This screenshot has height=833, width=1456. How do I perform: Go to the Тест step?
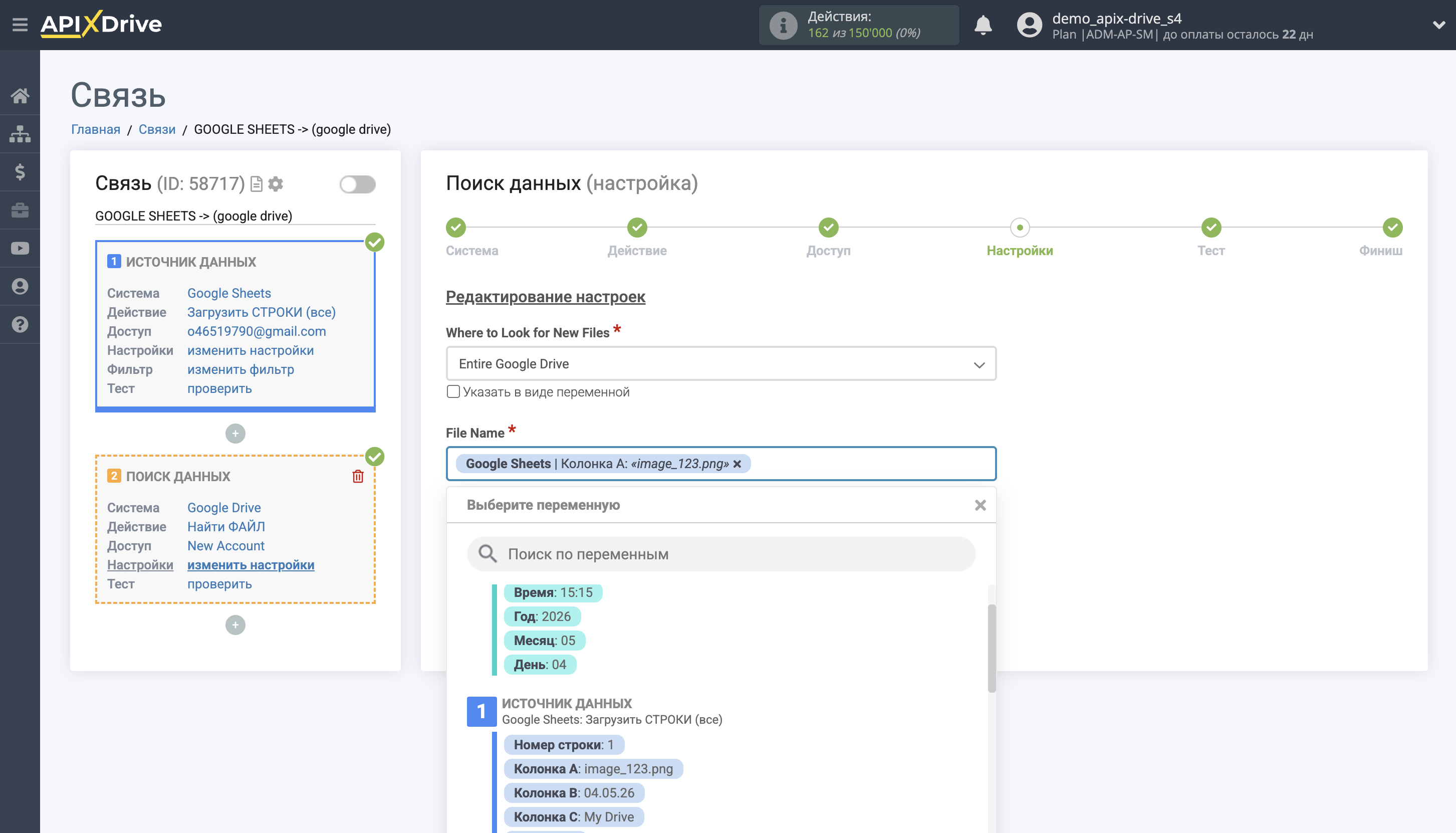tap(1211, 228)
